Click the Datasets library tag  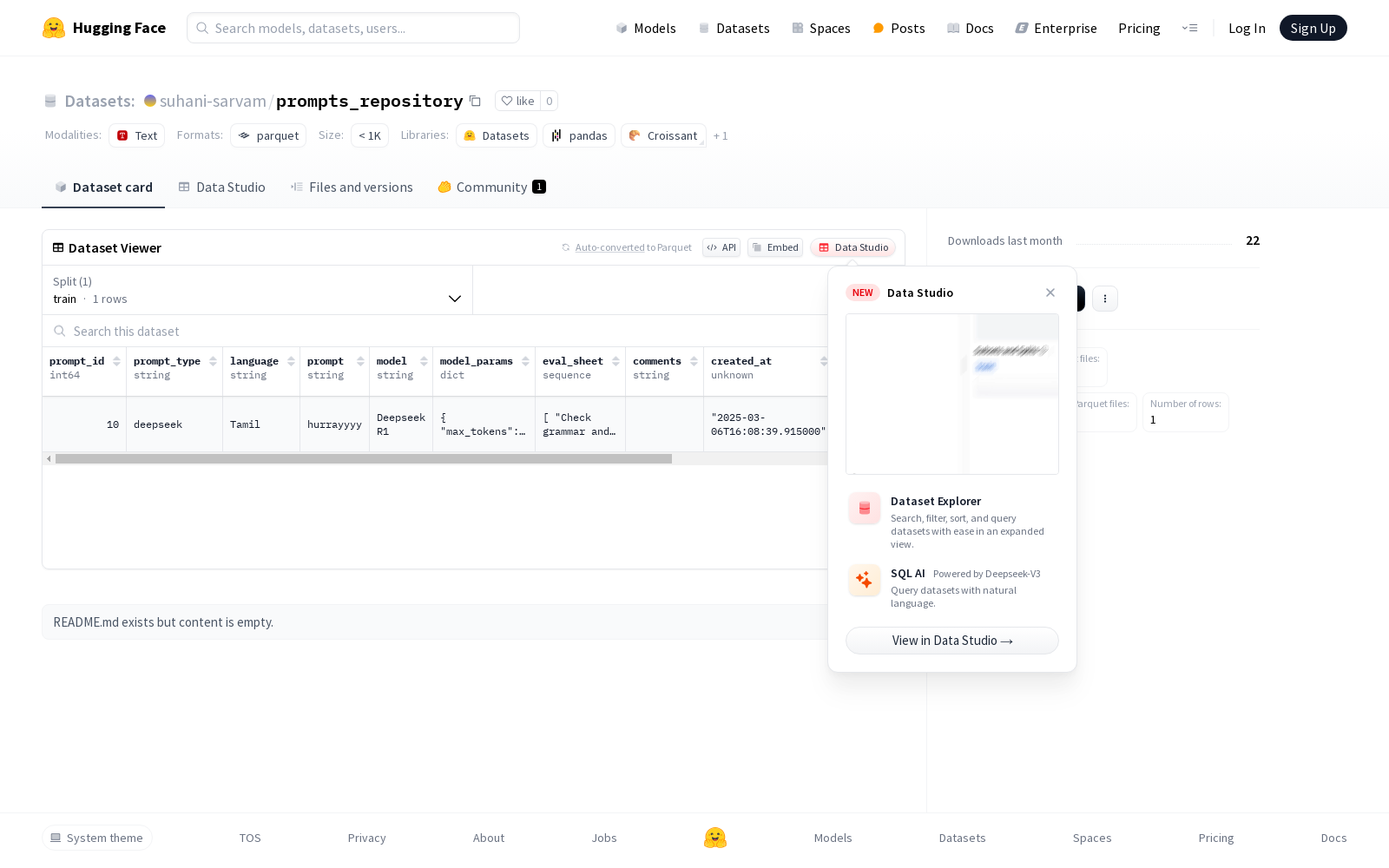pos(497,135)
